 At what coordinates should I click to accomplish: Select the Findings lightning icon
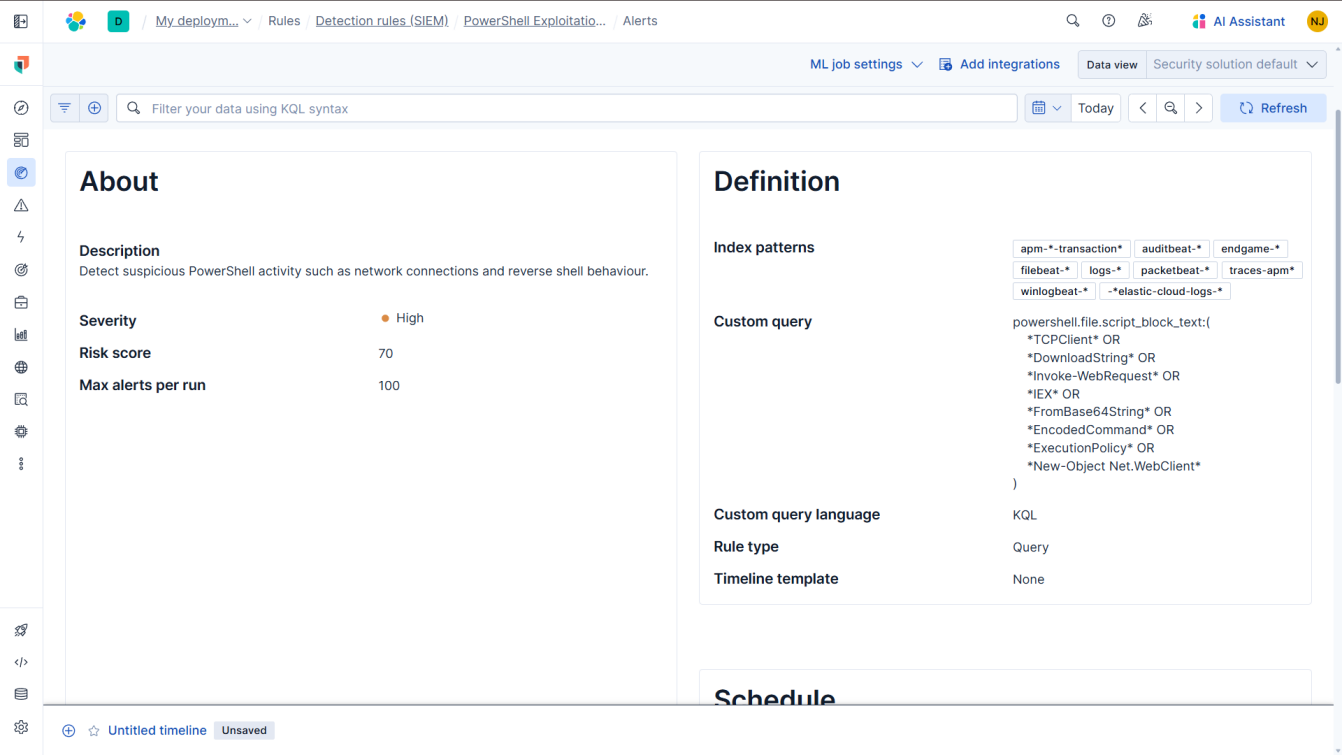pyautogui.click(x=21, y=236)
